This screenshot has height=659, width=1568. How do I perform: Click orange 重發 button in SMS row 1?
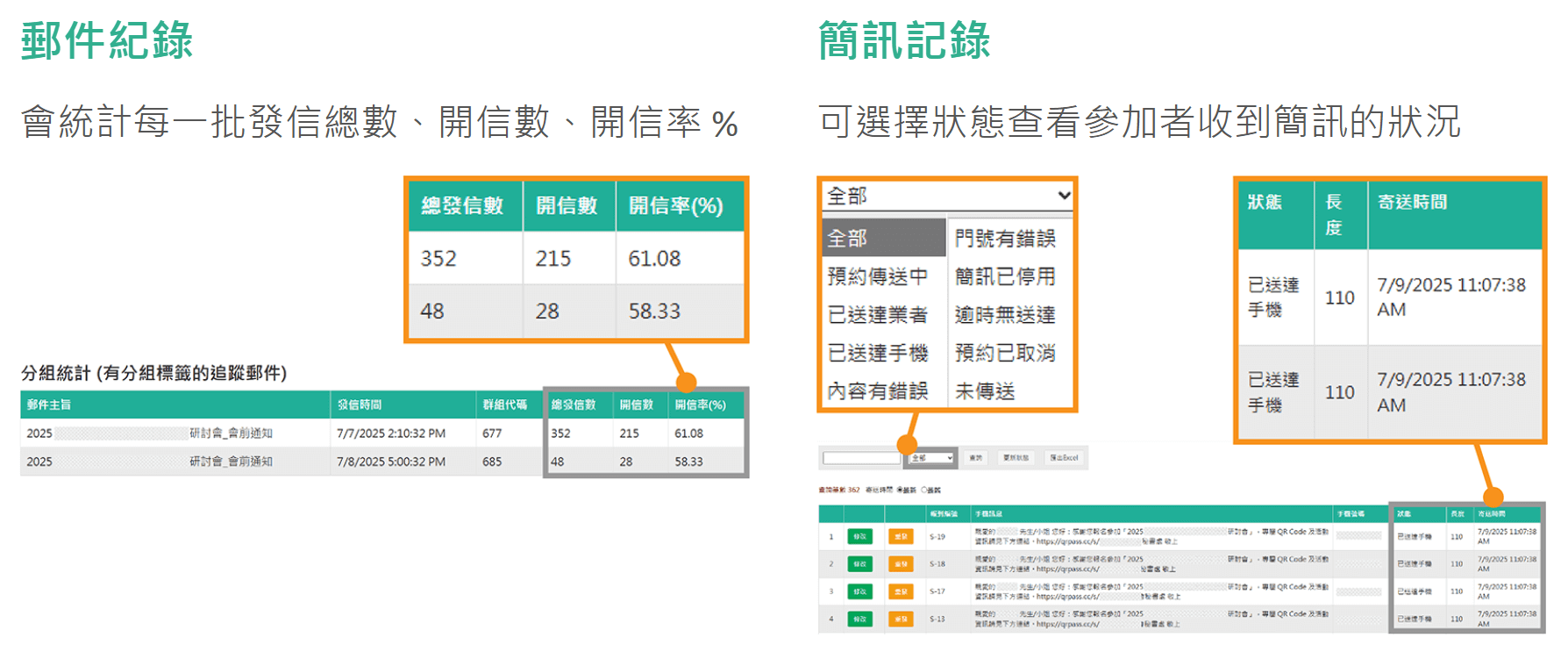[900, 536]
